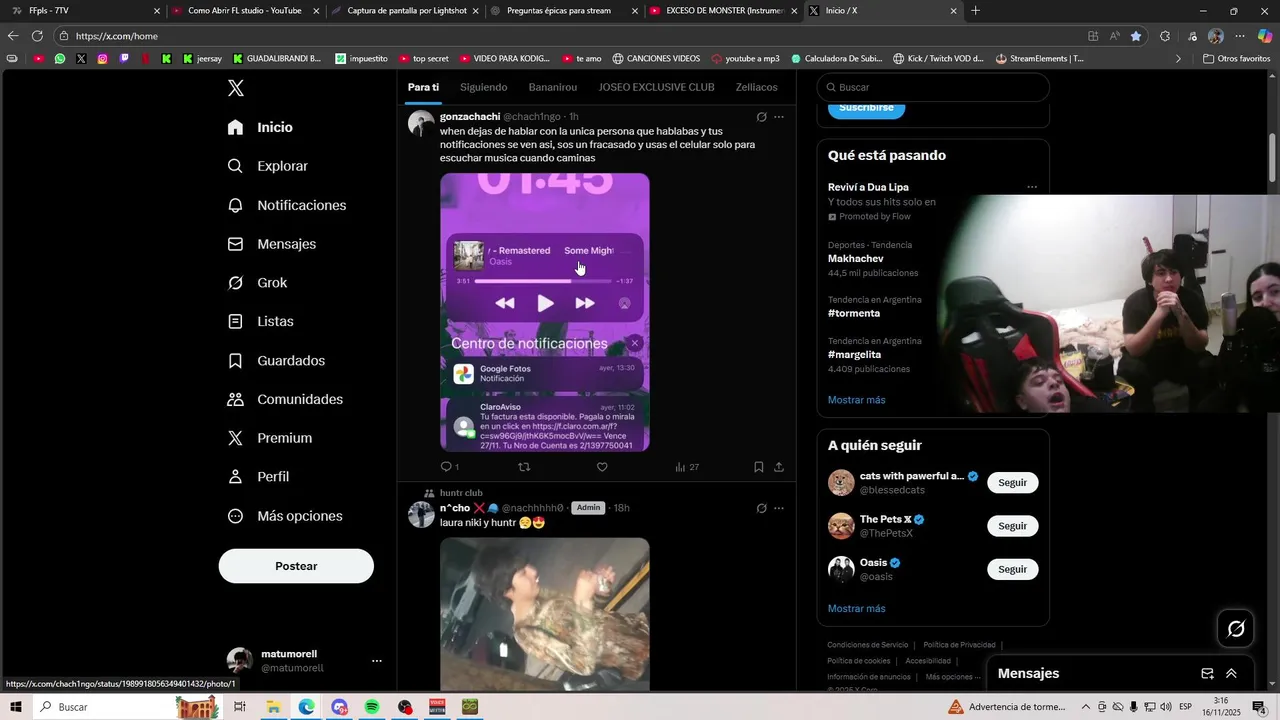The width and height of the screenshot is (1280, 720).
Task: Open Más opciones menu
Action: point(285,516)
